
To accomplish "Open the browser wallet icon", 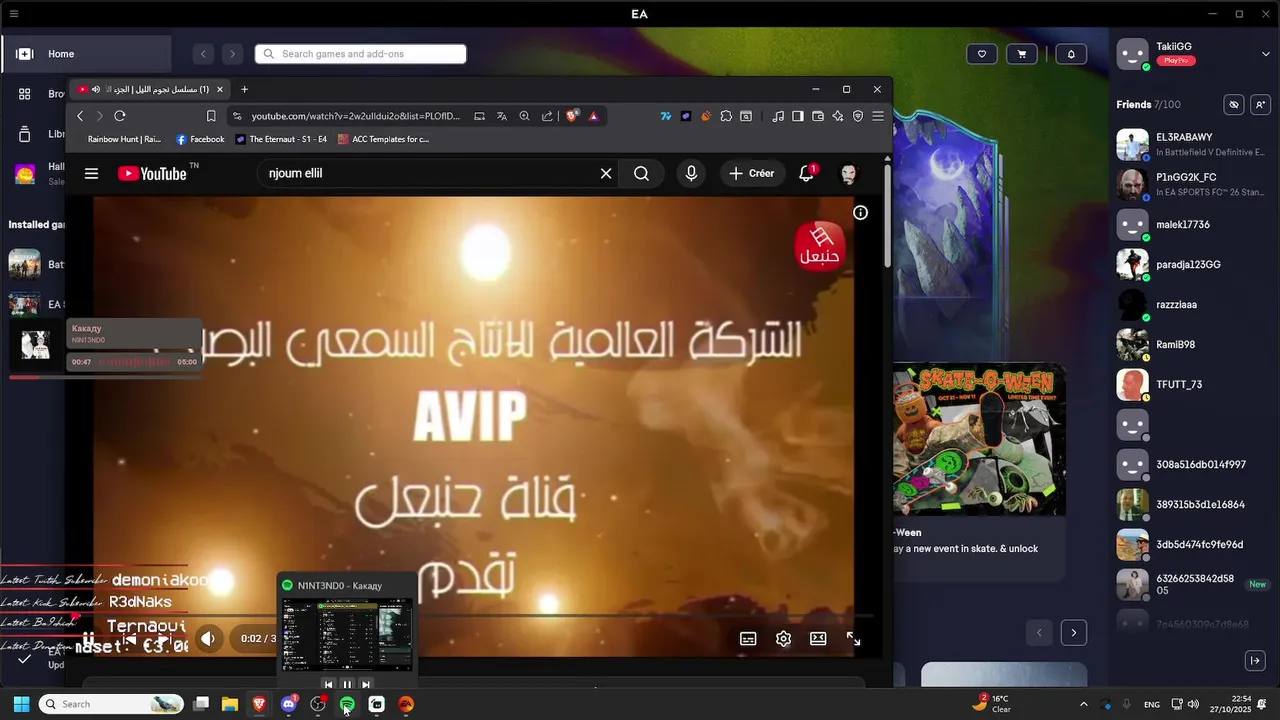I will pyautogui.click(x=818, y=116).
